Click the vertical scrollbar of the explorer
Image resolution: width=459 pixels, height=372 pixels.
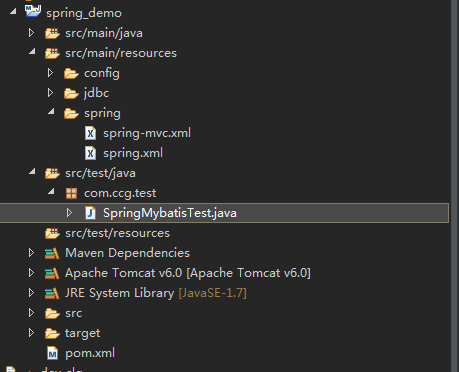click(454, 186)
